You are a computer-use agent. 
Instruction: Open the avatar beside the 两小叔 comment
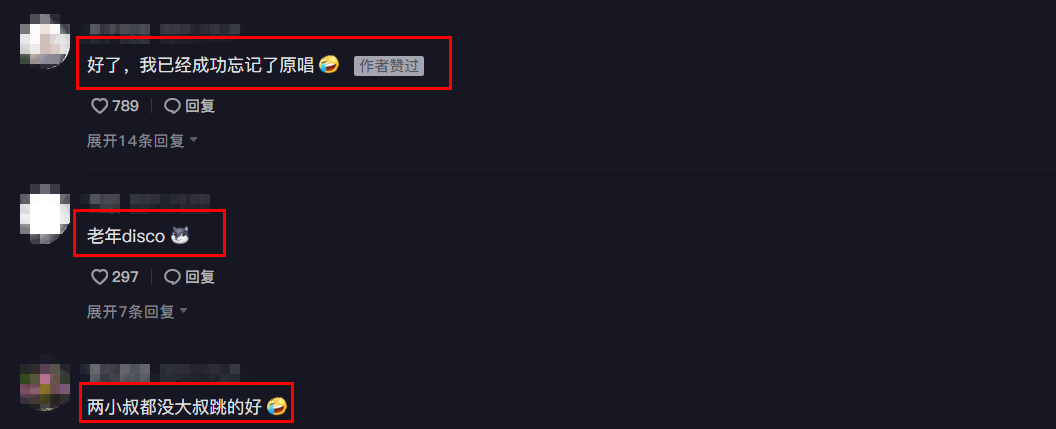point(45,387)
